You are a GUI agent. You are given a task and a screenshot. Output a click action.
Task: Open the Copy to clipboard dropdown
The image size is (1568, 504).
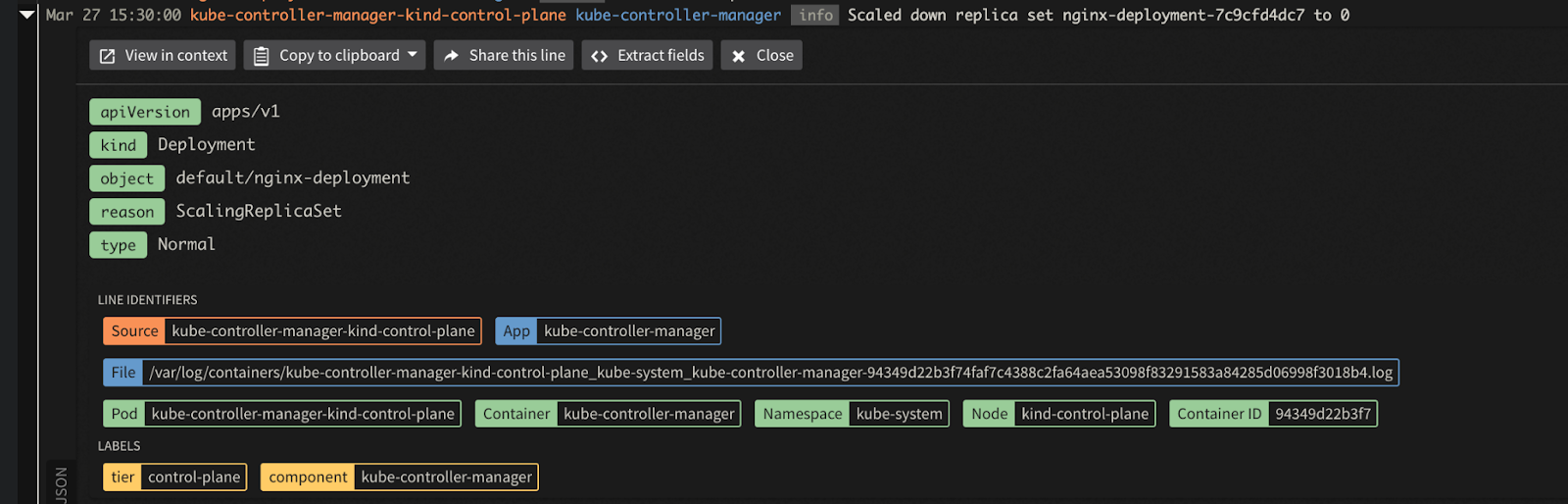pos(334,55)
